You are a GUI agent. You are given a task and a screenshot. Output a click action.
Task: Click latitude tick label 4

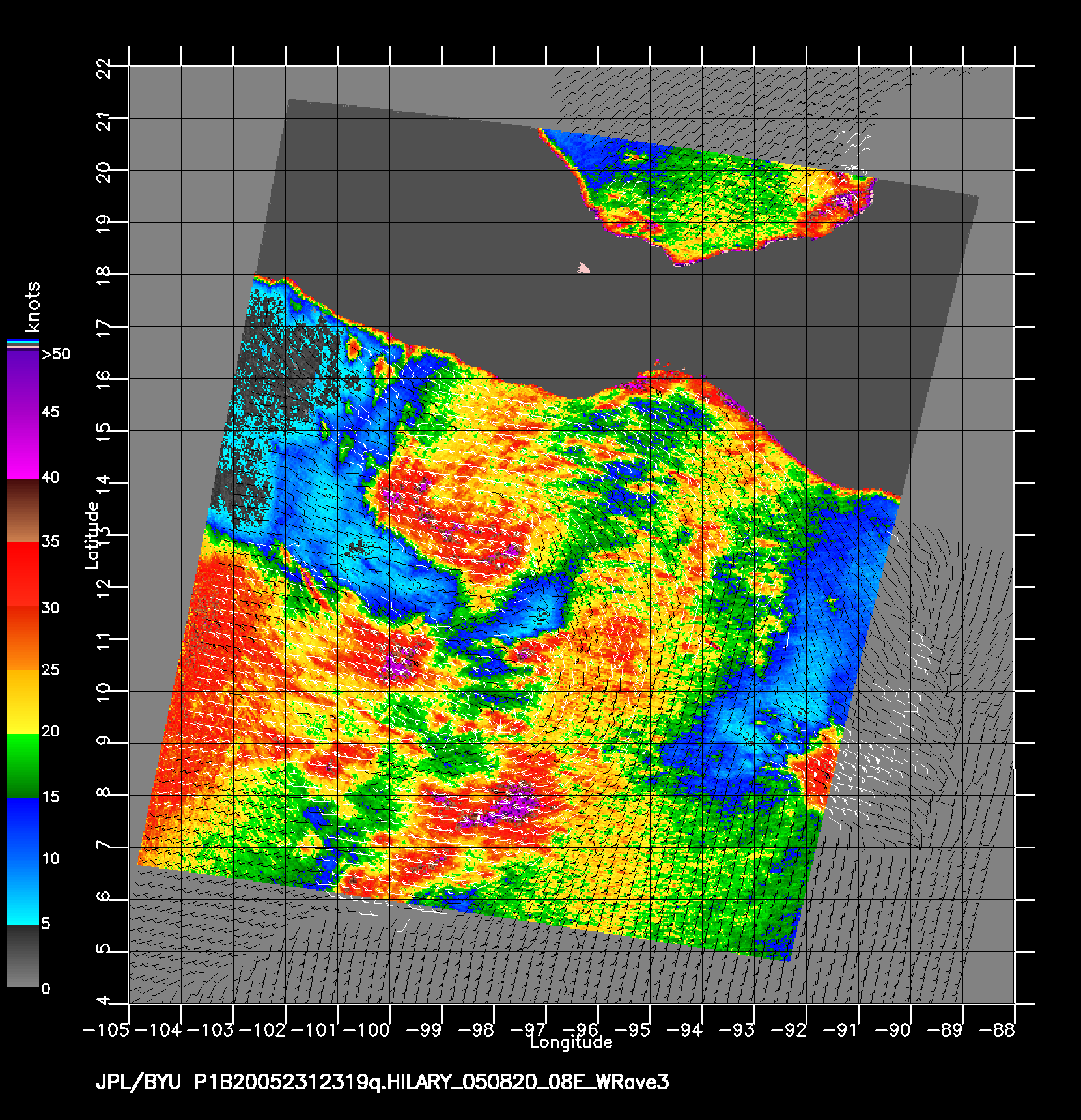click(x=104, y=1001)
